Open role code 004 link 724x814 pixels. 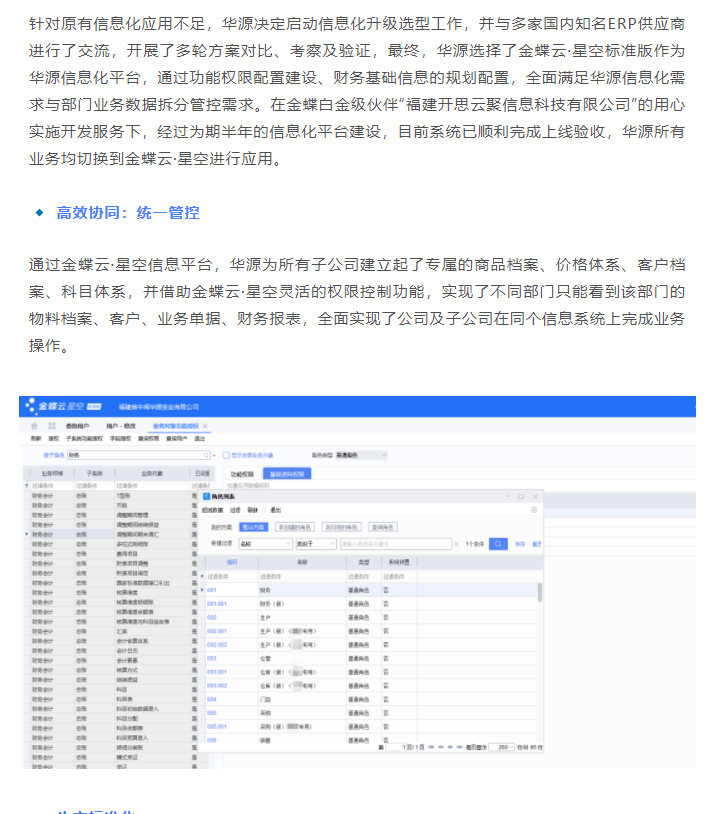pyautogui.click(x=212, y=699)
